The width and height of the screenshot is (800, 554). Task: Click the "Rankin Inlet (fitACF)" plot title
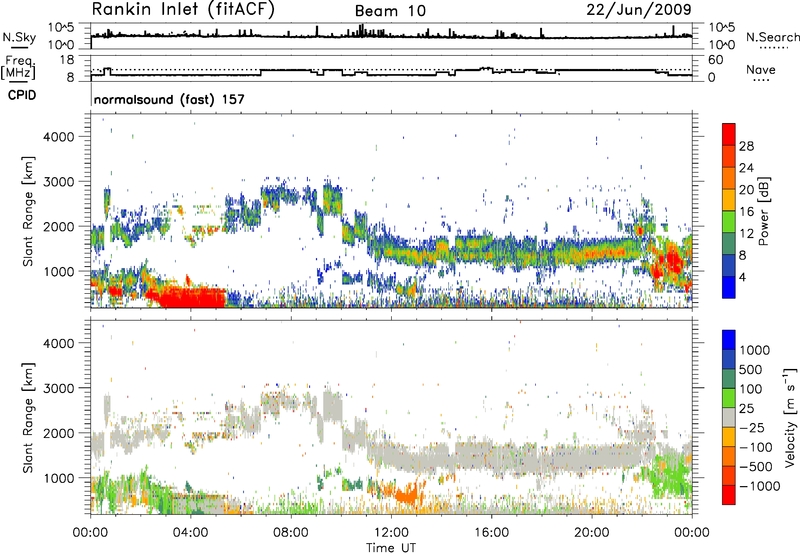[183, 9]
